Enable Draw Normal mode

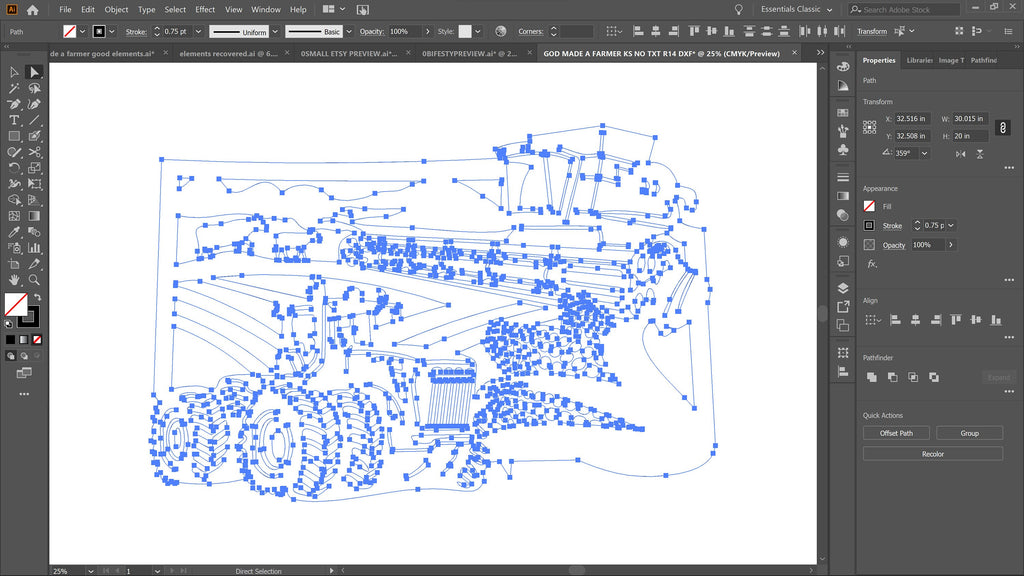click(10, 356)
